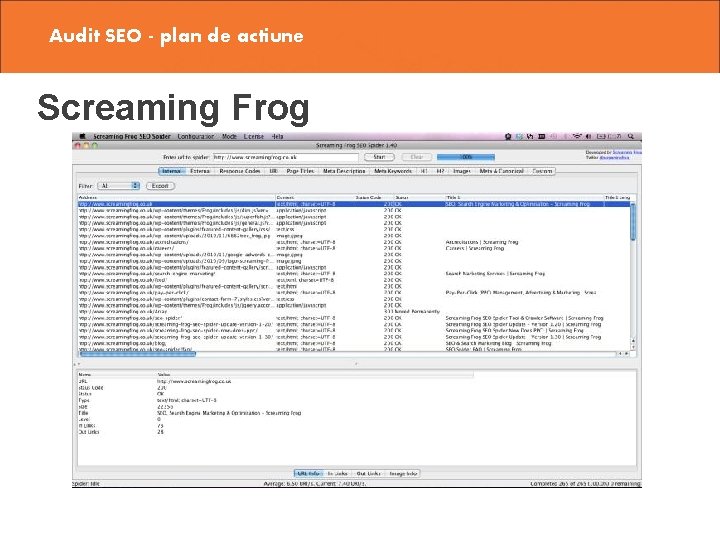Click the Title row in details pane
Image resolution: width=720 pixels, height=540 pixels.
276,413
